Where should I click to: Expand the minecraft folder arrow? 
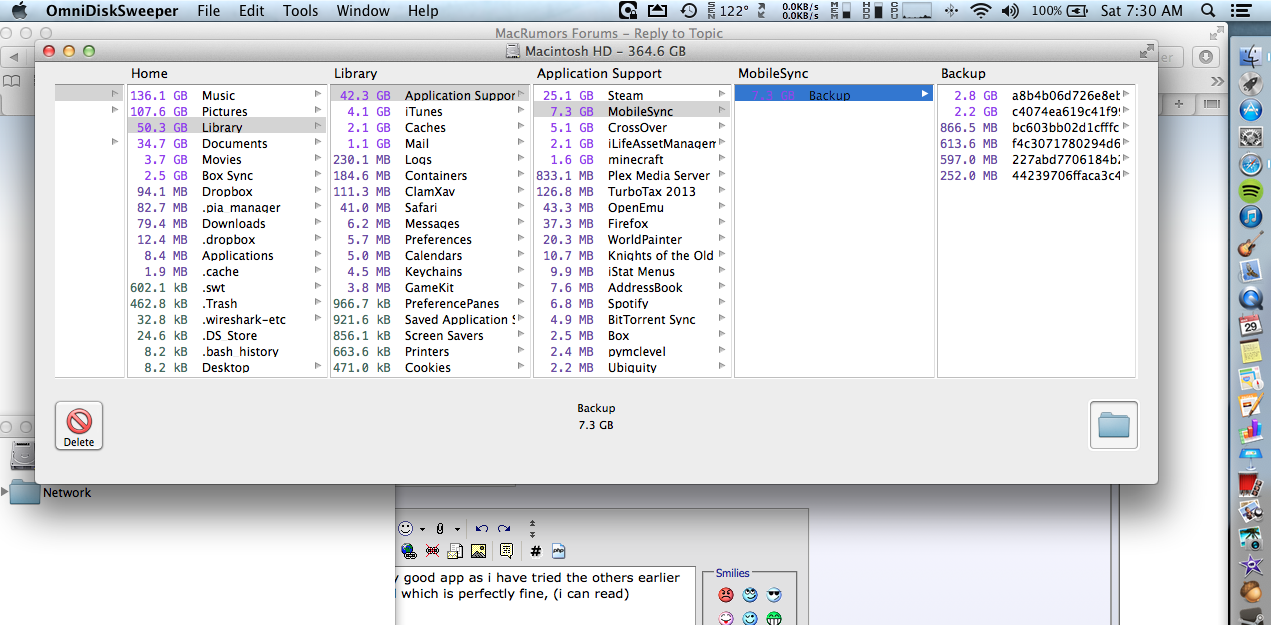722,159
